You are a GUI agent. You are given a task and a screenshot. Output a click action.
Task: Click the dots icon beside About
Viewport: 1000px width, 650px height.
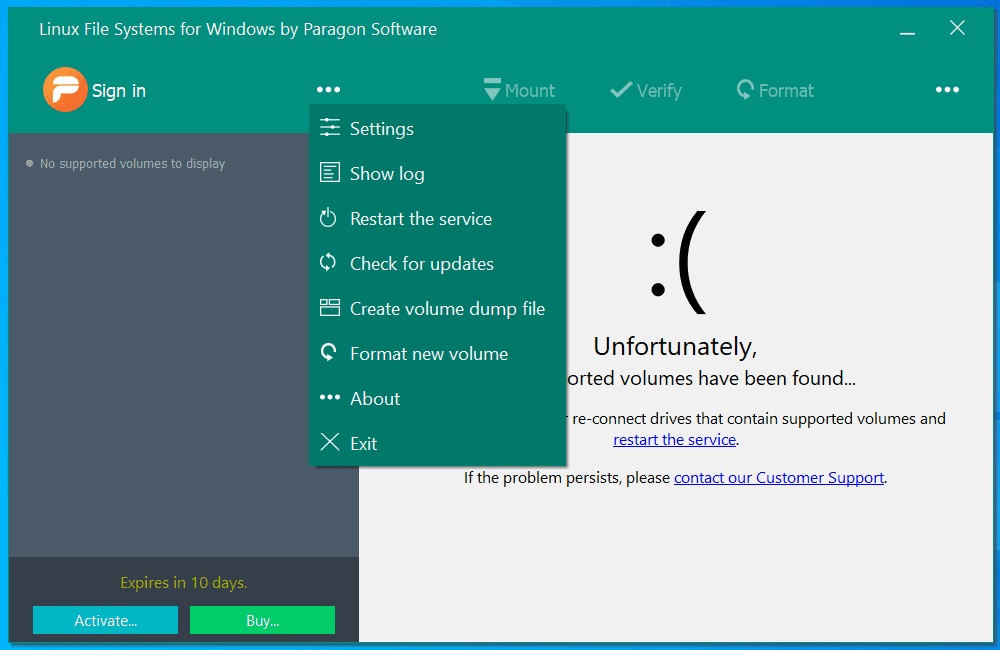coord(330,397)
